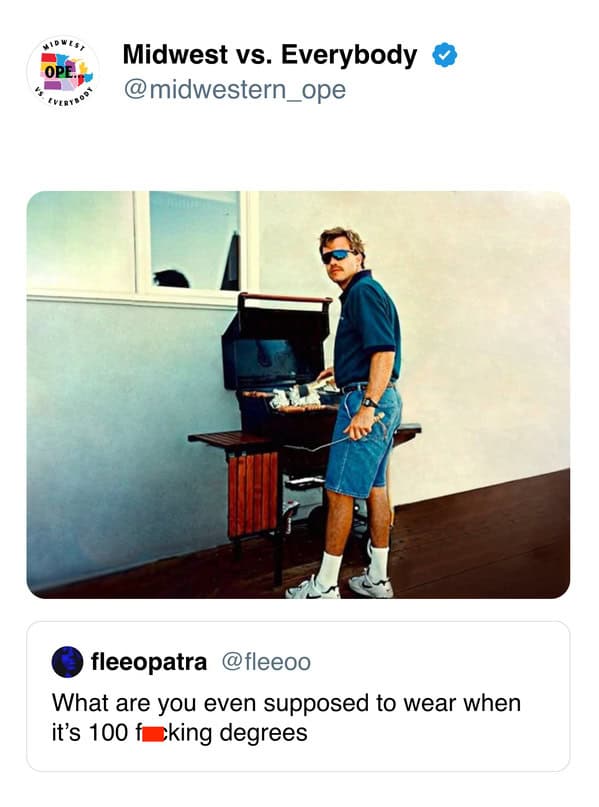Visit the @midwestern_ope handle

pos(234,90)
